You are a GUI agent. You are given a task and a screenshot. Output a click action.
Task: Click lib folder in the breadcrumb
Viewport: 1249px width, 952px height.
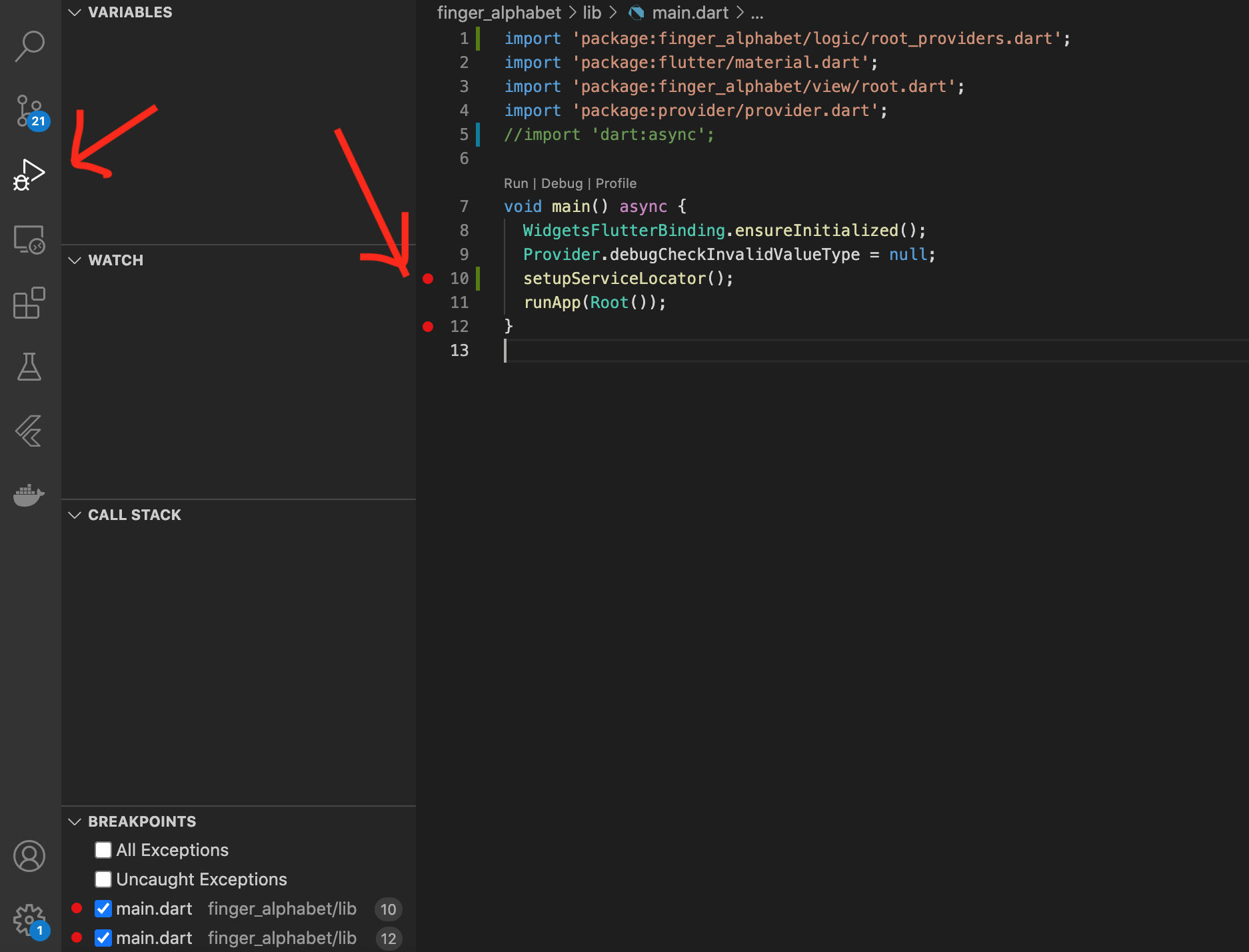(592, 13)
